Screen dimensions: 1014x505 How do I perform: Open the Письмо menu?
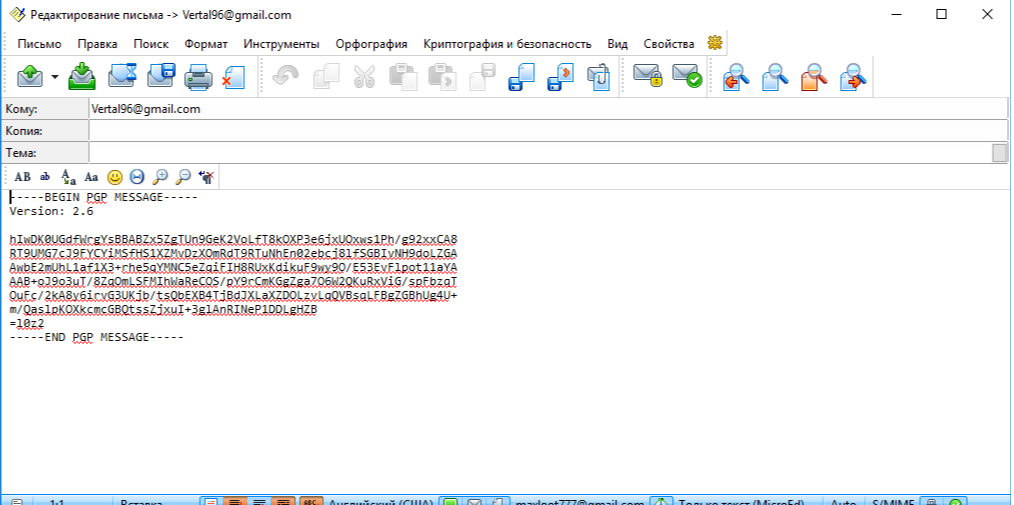pos(39,44)
